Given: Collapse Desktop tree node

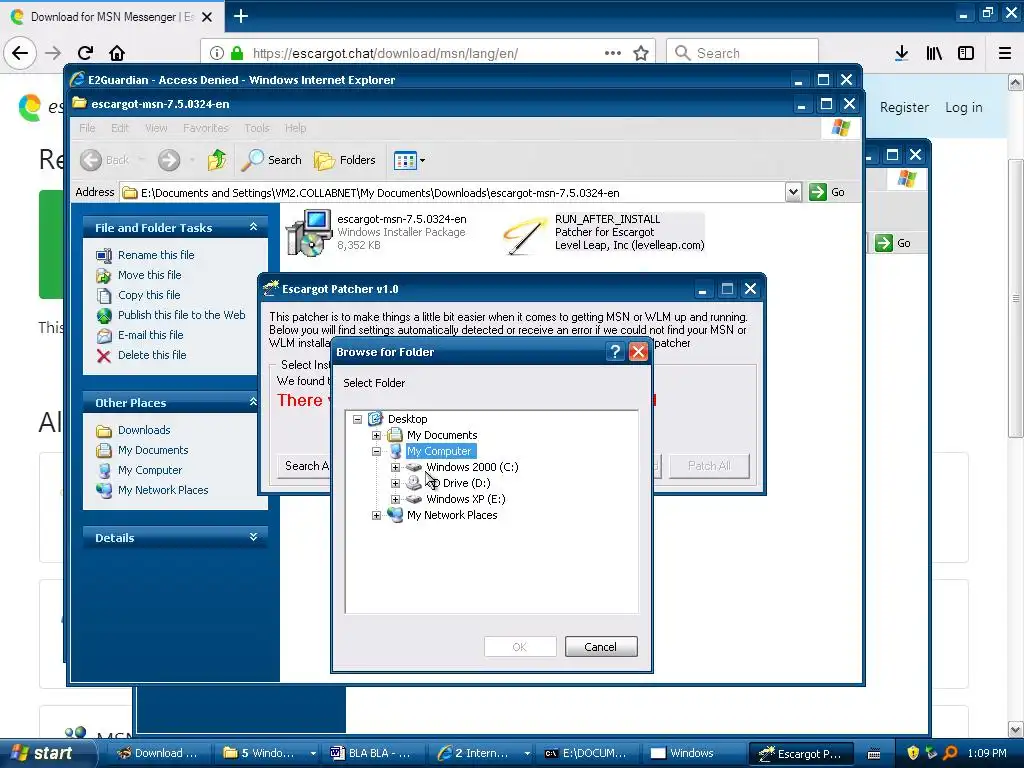Looking at the screenshot, I should coord(357,419).
